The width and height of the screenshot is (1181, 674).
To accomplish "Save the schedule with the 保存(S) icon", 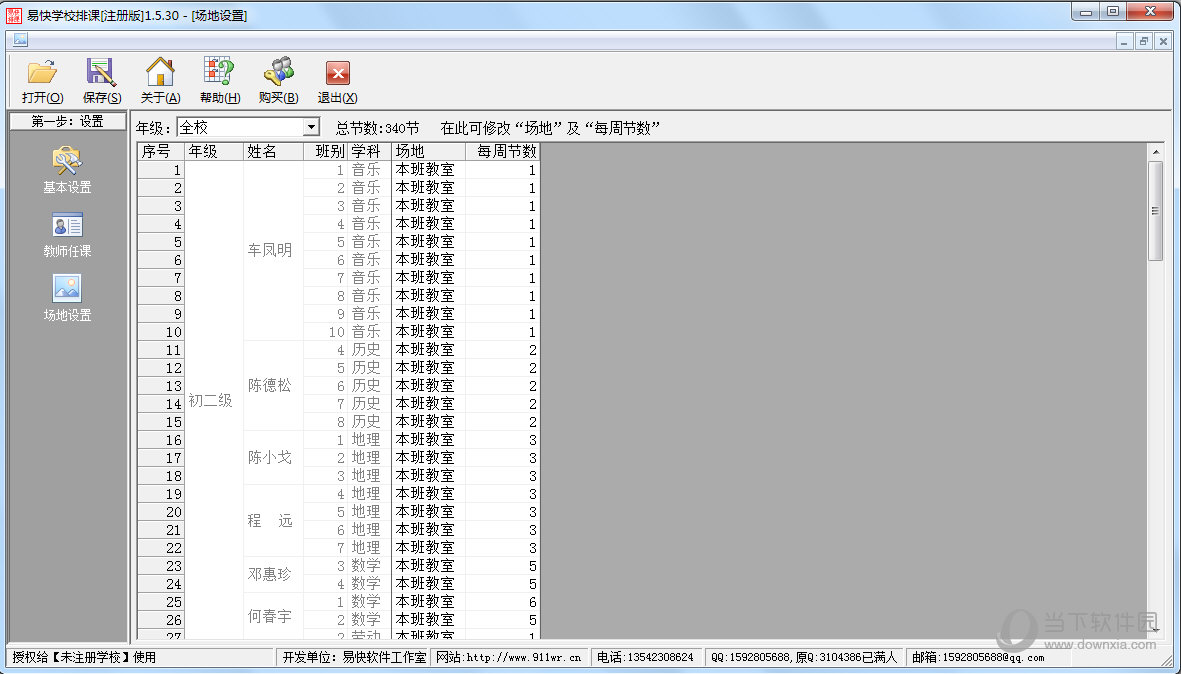I will pos(102,81).
